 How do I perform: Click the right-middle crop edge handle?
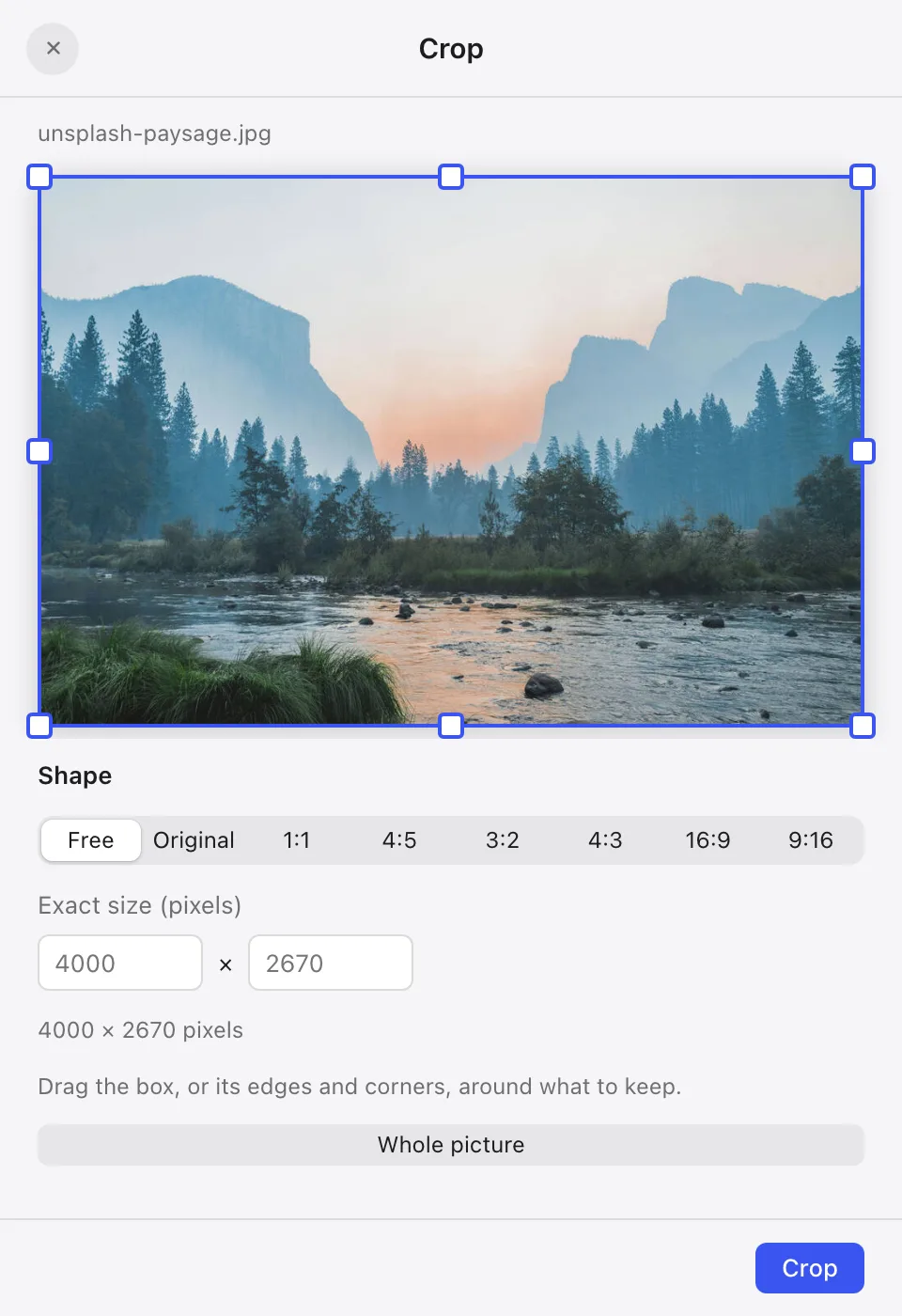click(x=863, y=451)
